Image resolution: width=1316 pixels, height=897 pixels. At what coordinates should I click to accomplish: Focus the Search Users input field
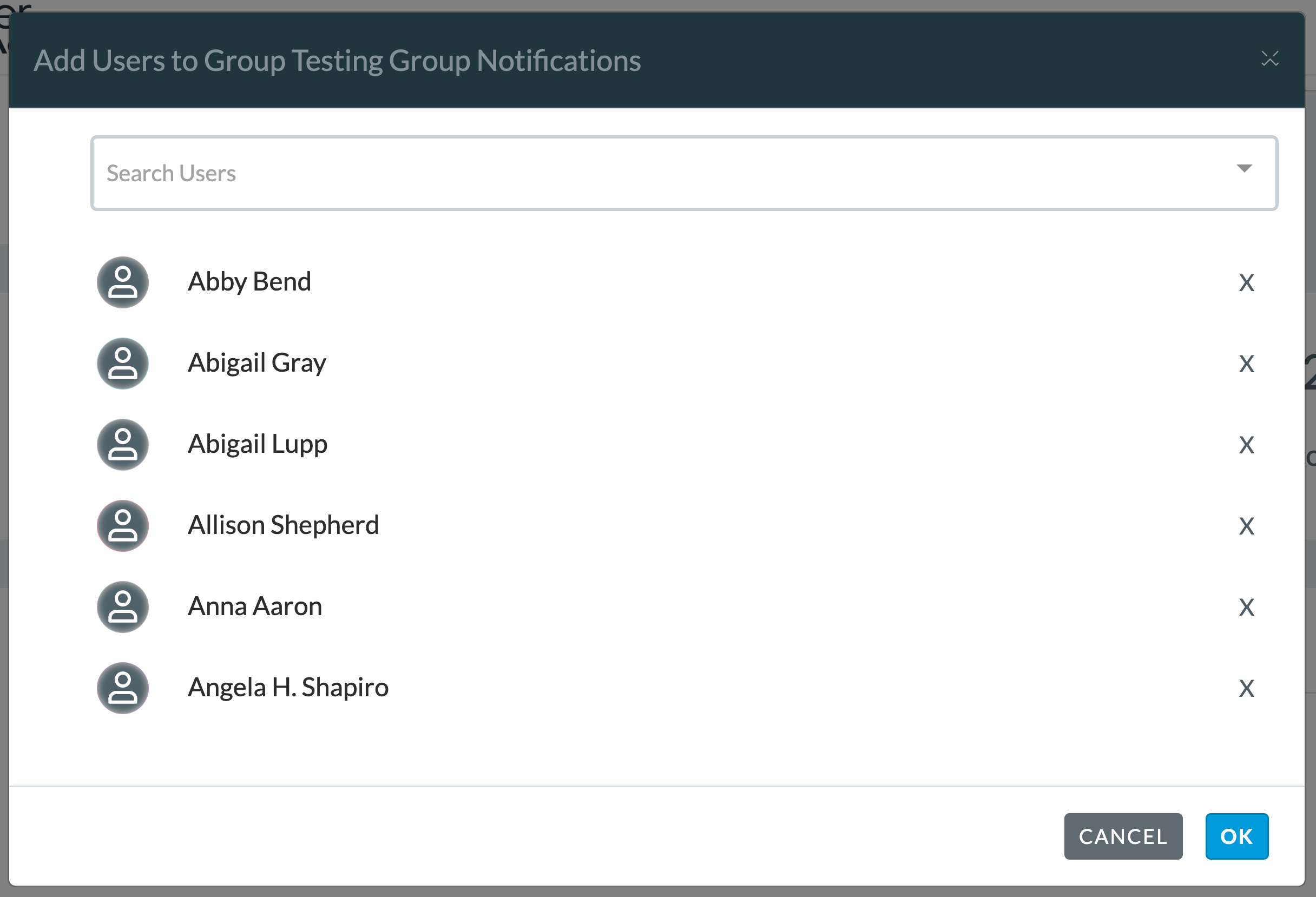684,173
